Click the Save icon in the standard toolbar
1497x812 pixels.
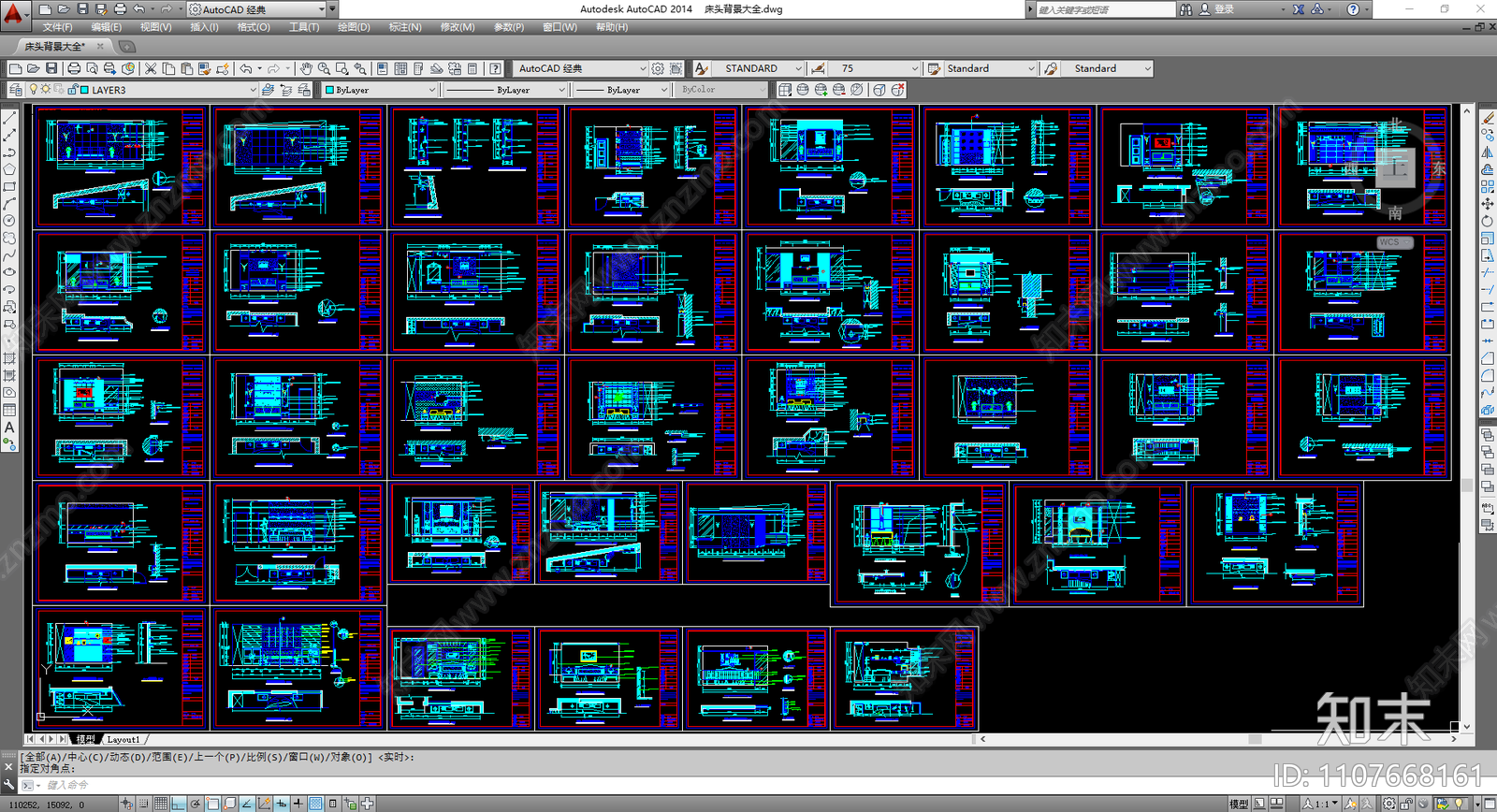point(51,68)
